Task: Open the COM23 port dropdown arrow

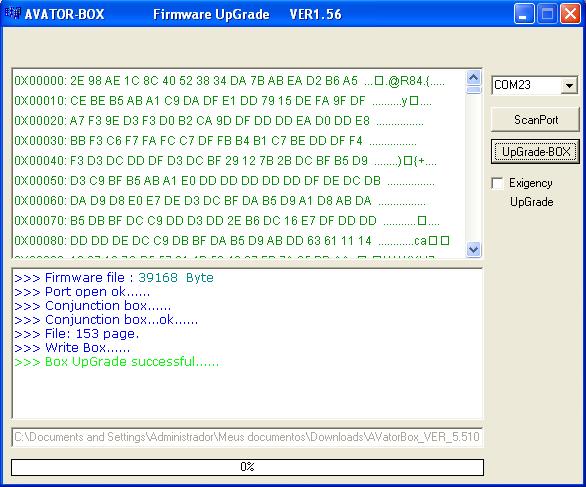Action: tap(569, 86)
